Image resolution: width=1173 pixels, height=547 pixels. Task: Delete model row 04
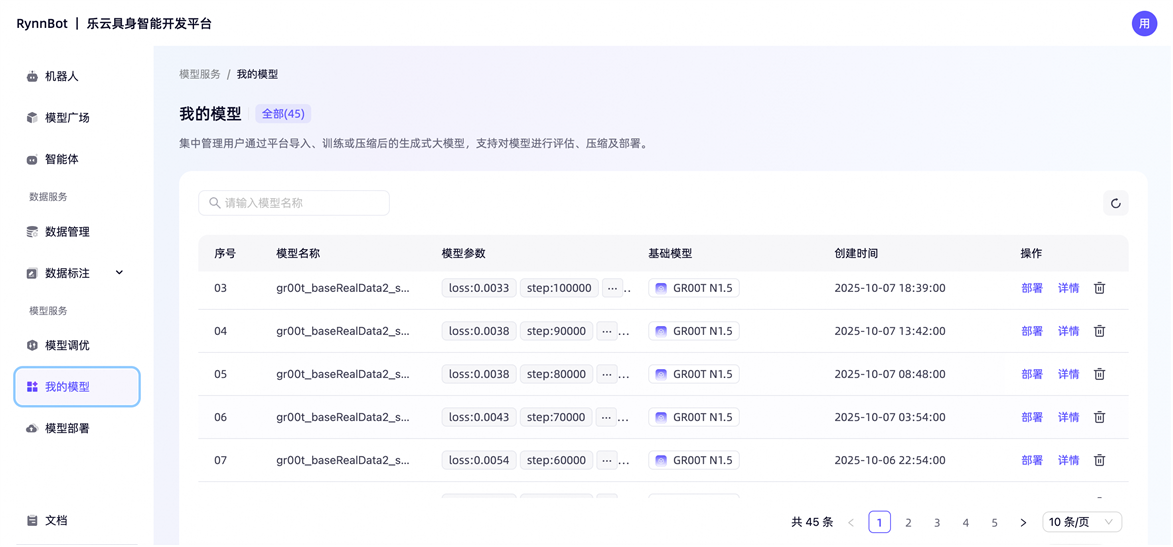(1100, 331)
